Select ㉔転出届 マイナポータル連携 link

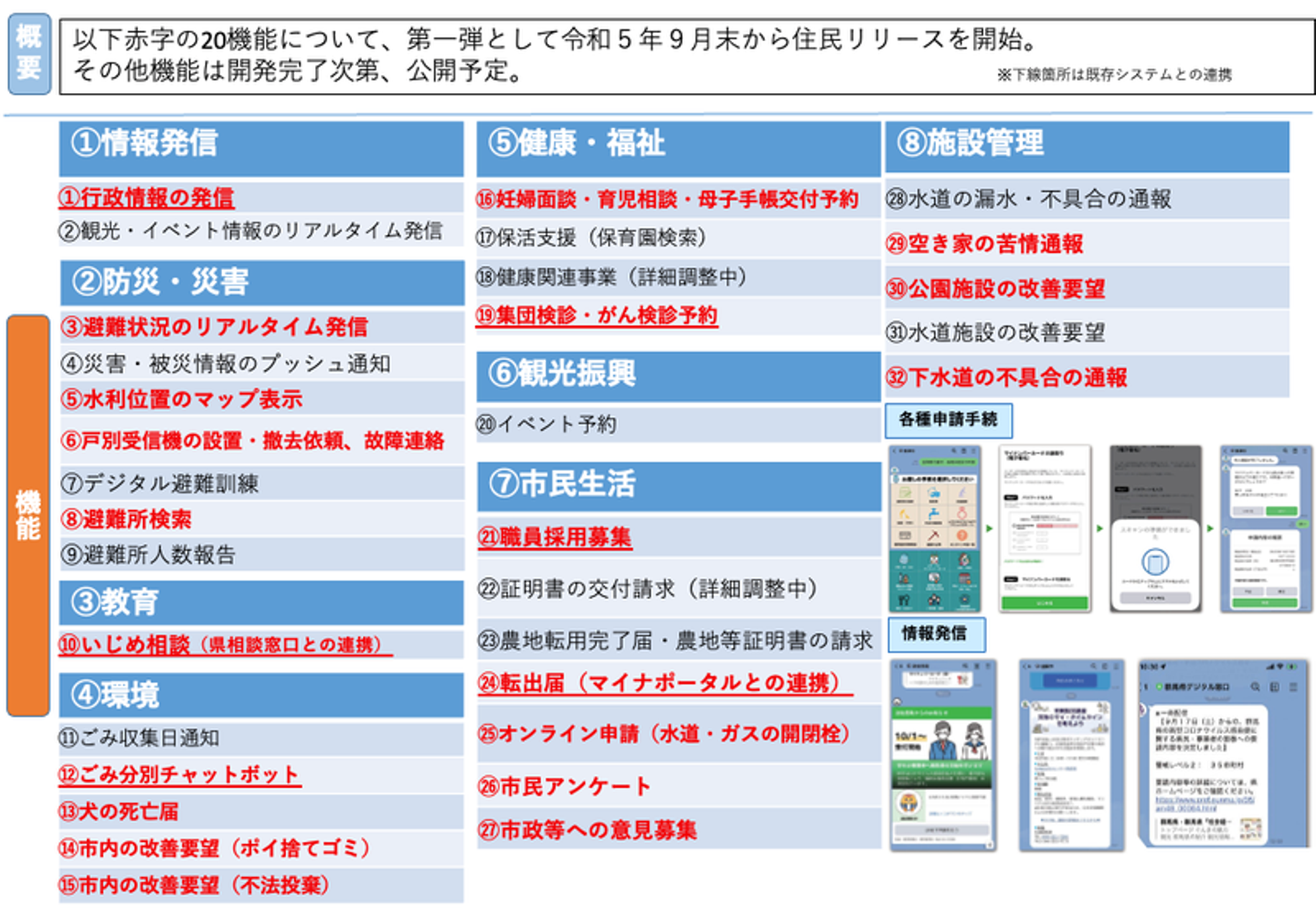[664, 684]
